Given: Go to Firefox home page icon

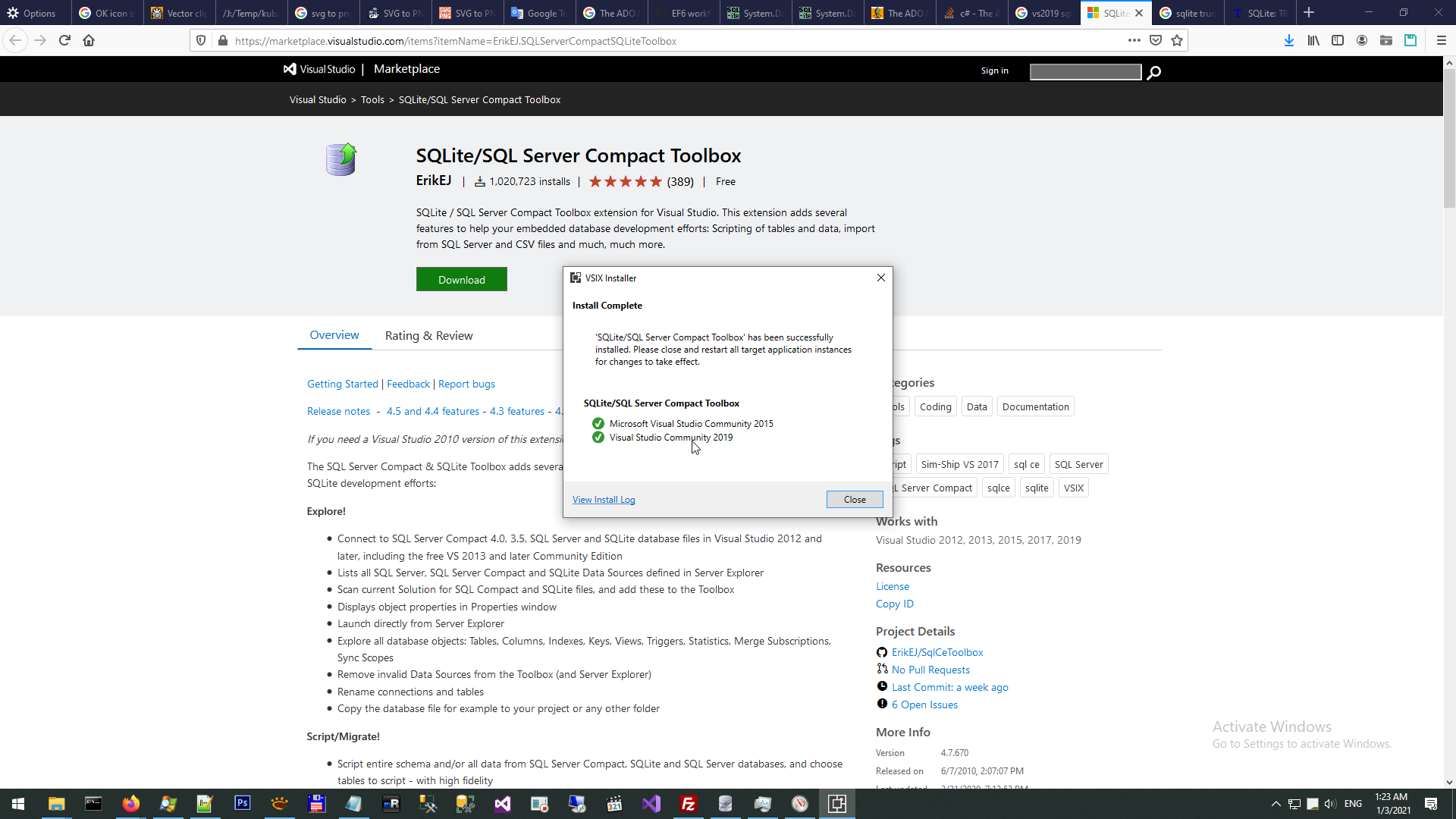Looking at the screenshot, I should click(x=89, y=41).
